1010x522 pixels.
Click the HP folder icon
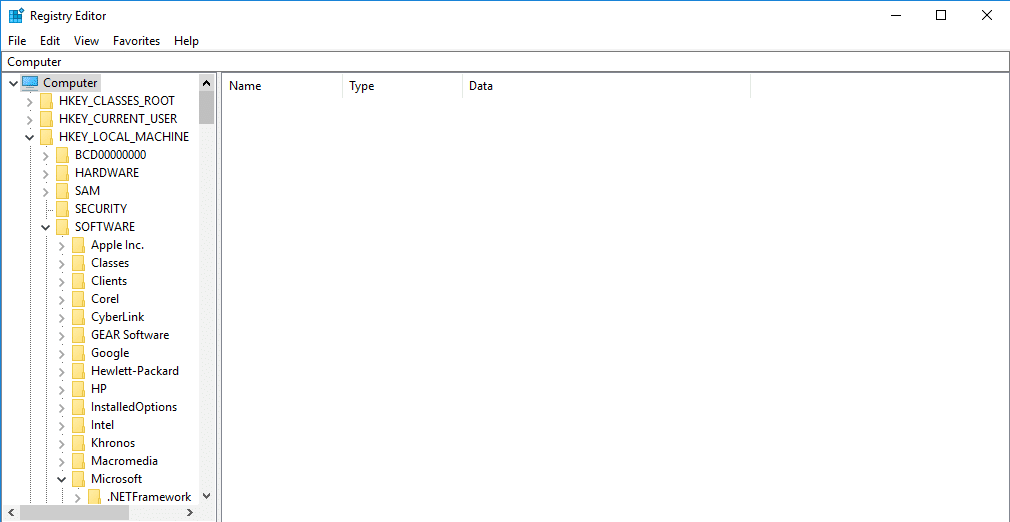(79, 390)
